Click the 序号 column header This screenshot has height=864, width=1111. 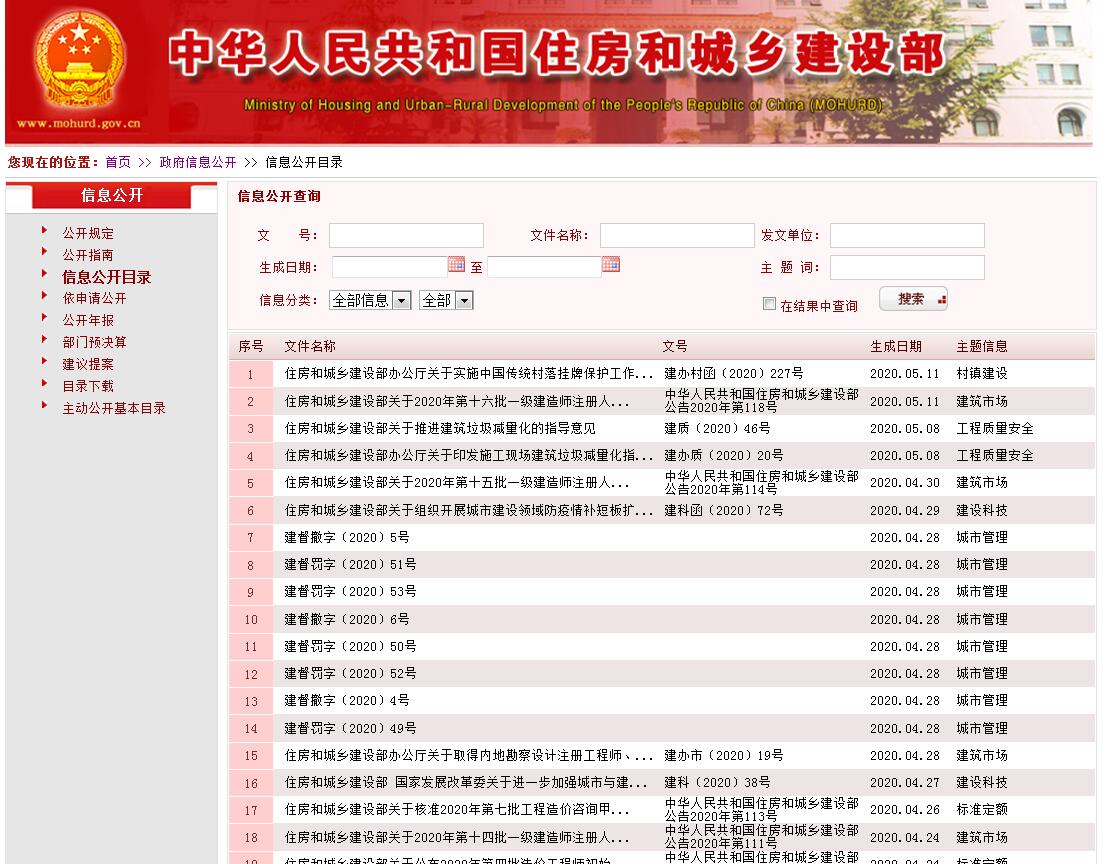click(x=251, y=347)
